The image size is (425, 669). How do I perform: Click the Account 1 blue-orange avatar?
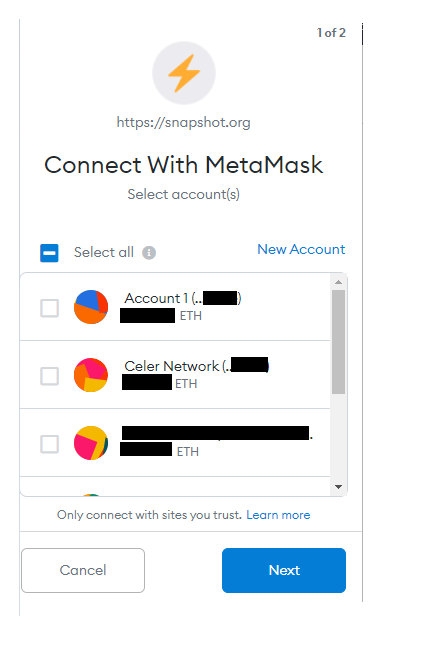pyautogui.click(x=91, y=307)
